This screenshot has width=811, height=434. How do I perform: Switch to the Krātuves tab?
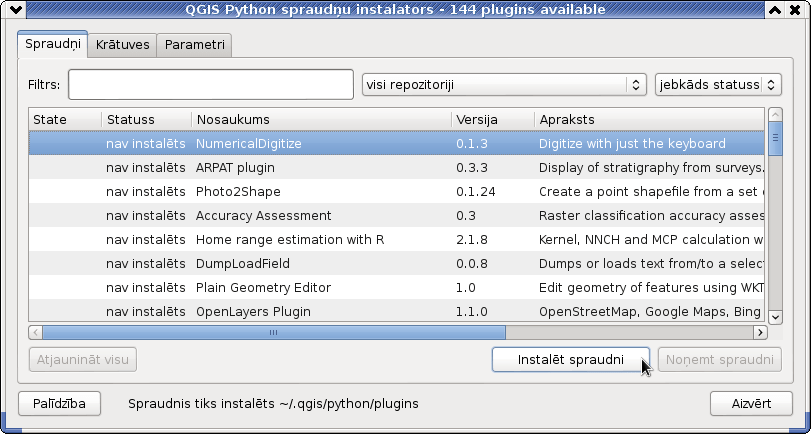tap(123, 45)
